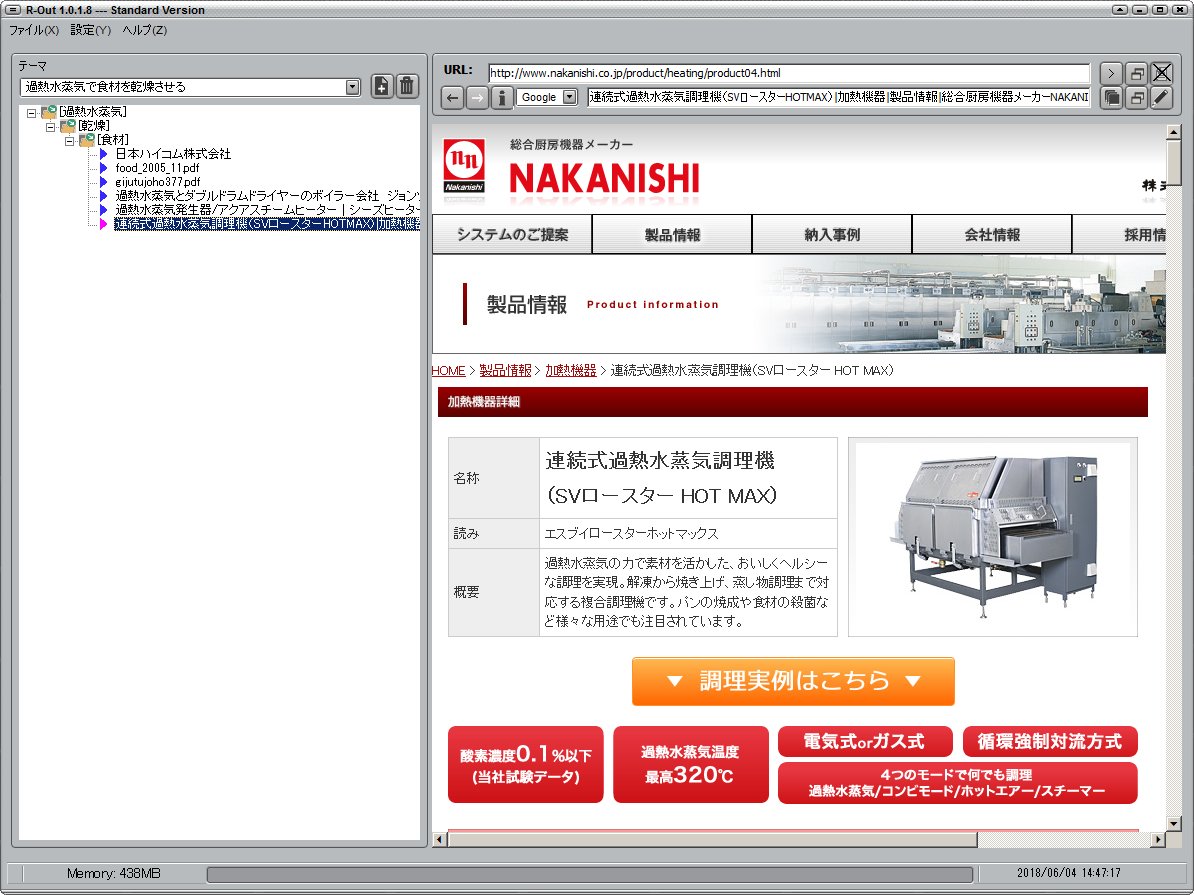Click the 2018/06/04 14:47:17 timestamp in status bar
The height and width of the screenshot is (895, 1194).
click(x=1069, y=873)
